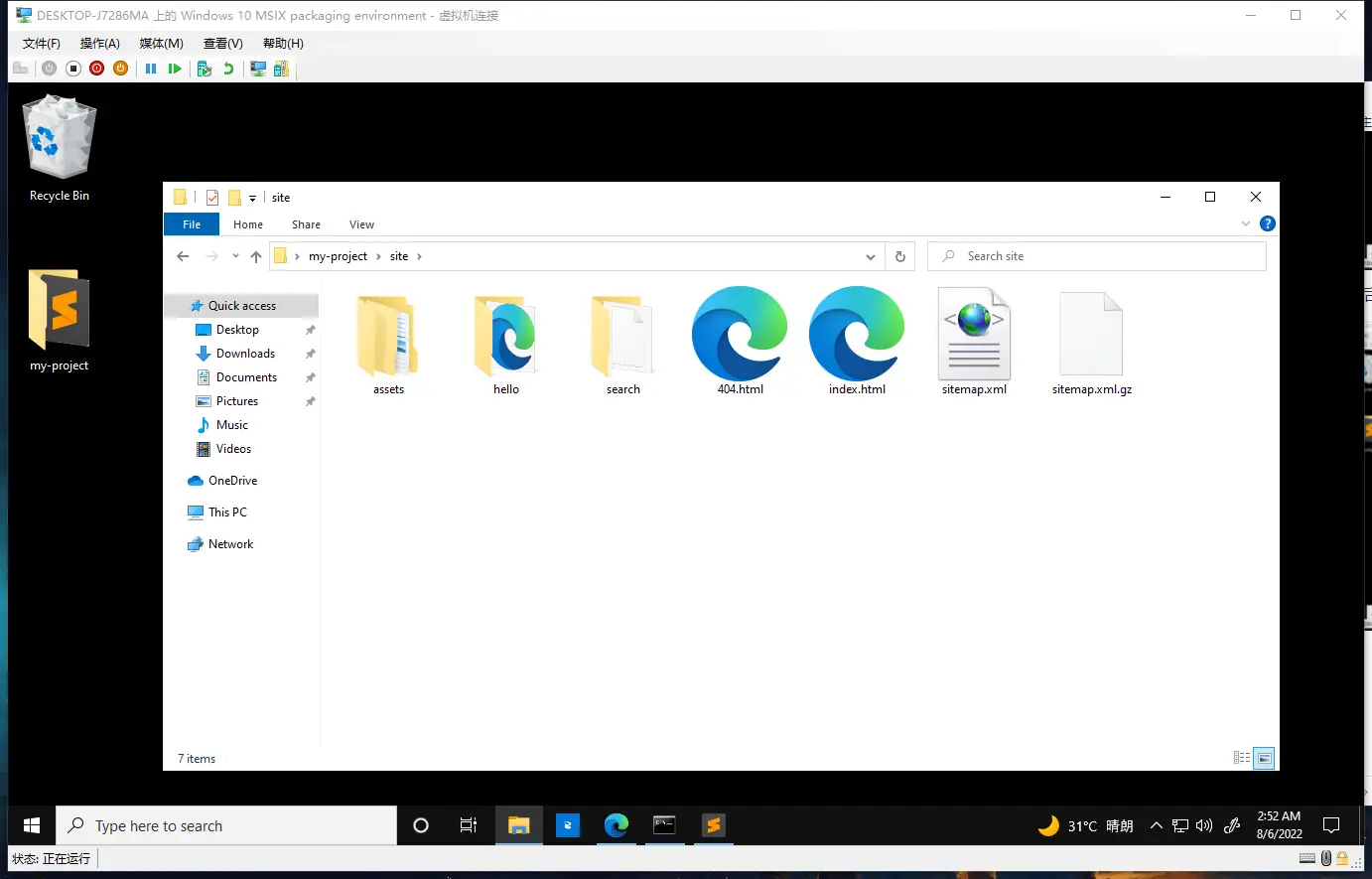Click the orange Save state icon
Image resolution: width=1372 pixels, height=879 pixels.
click(x=120, y=69)
